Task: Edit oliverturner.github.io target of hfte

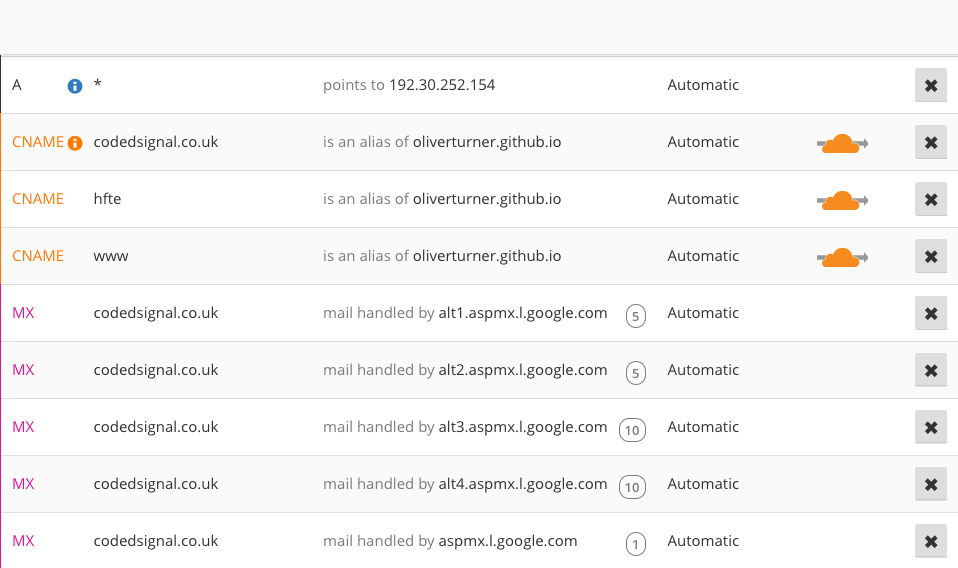Action: click(487, 199)
